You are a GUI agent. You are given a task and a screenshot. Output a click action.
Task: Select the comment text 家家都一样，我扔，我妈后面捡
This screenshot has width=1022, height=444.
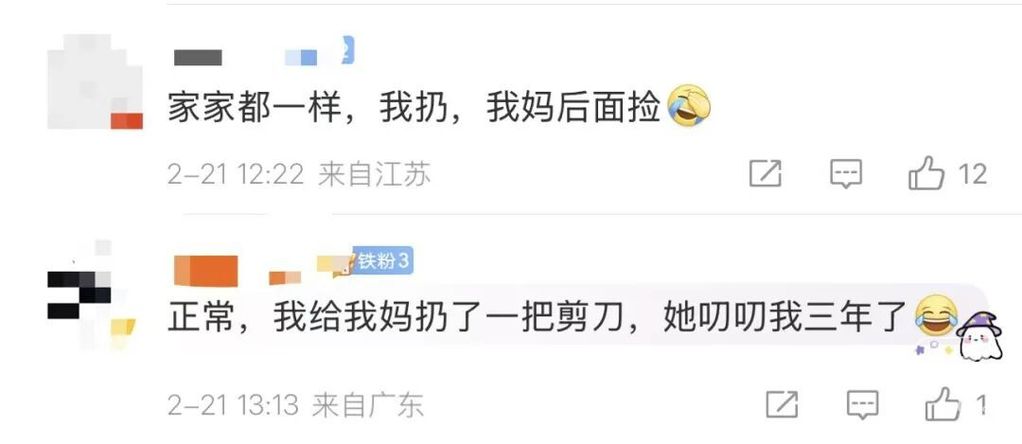tap(415, 107)
